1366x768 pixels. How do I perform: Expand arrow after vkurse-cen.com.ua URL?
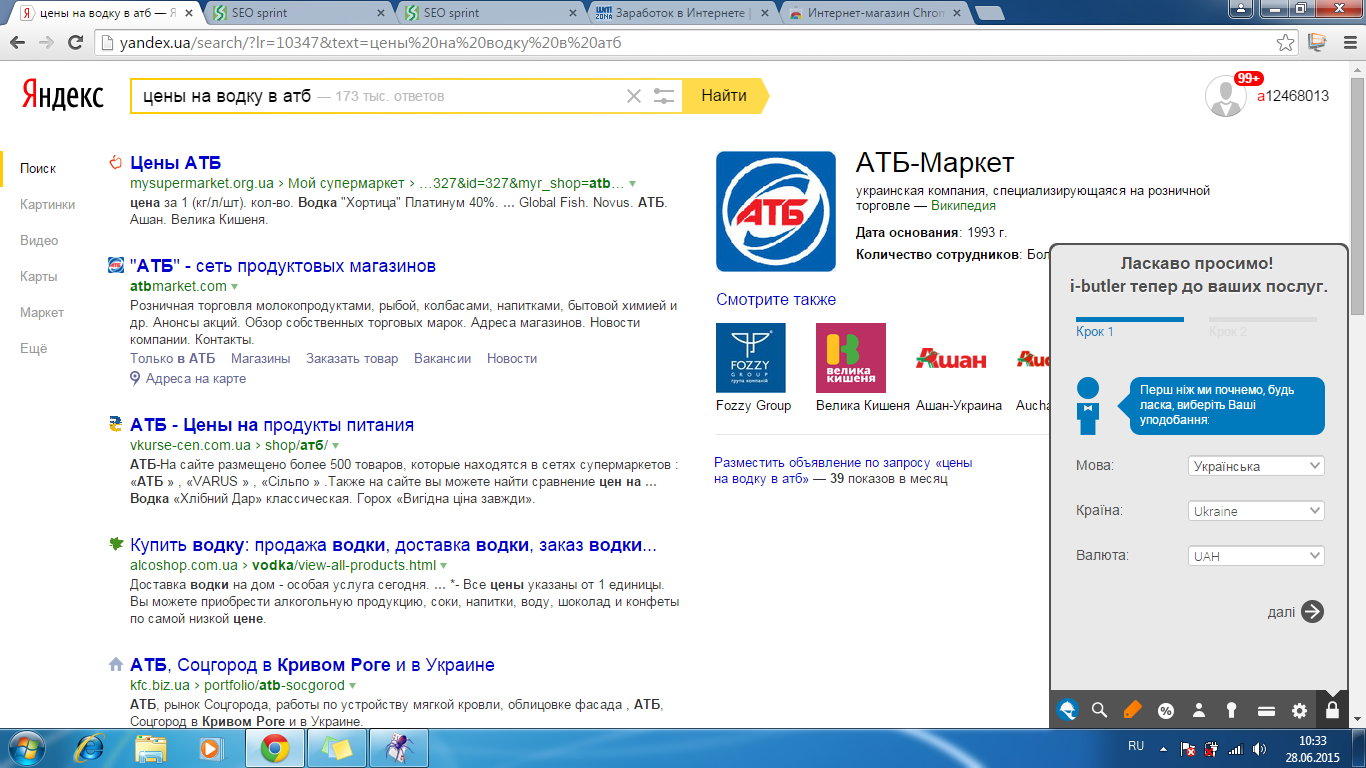click(336, 445)
